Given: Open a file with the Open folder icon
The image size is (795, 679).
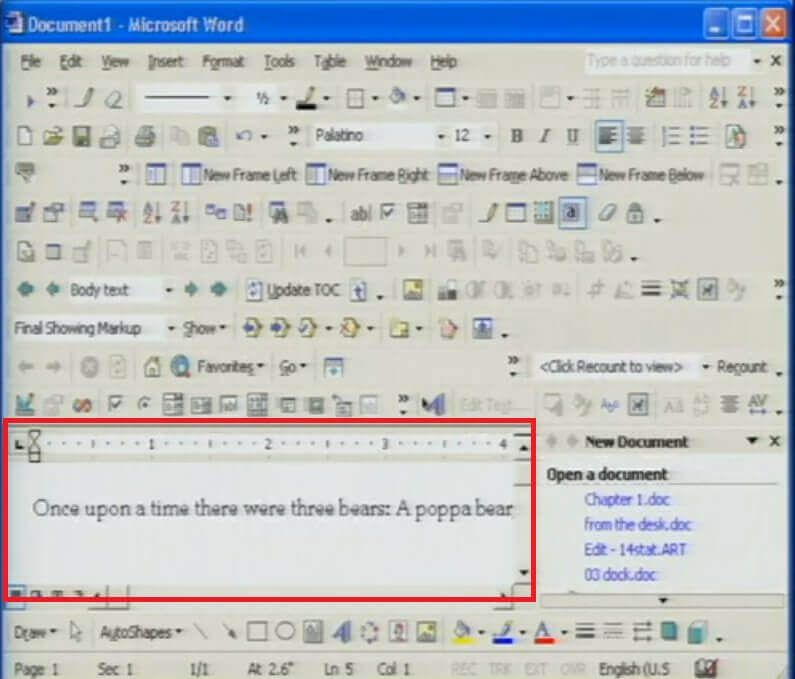Looking at the screenshot, I should (53, 136).
